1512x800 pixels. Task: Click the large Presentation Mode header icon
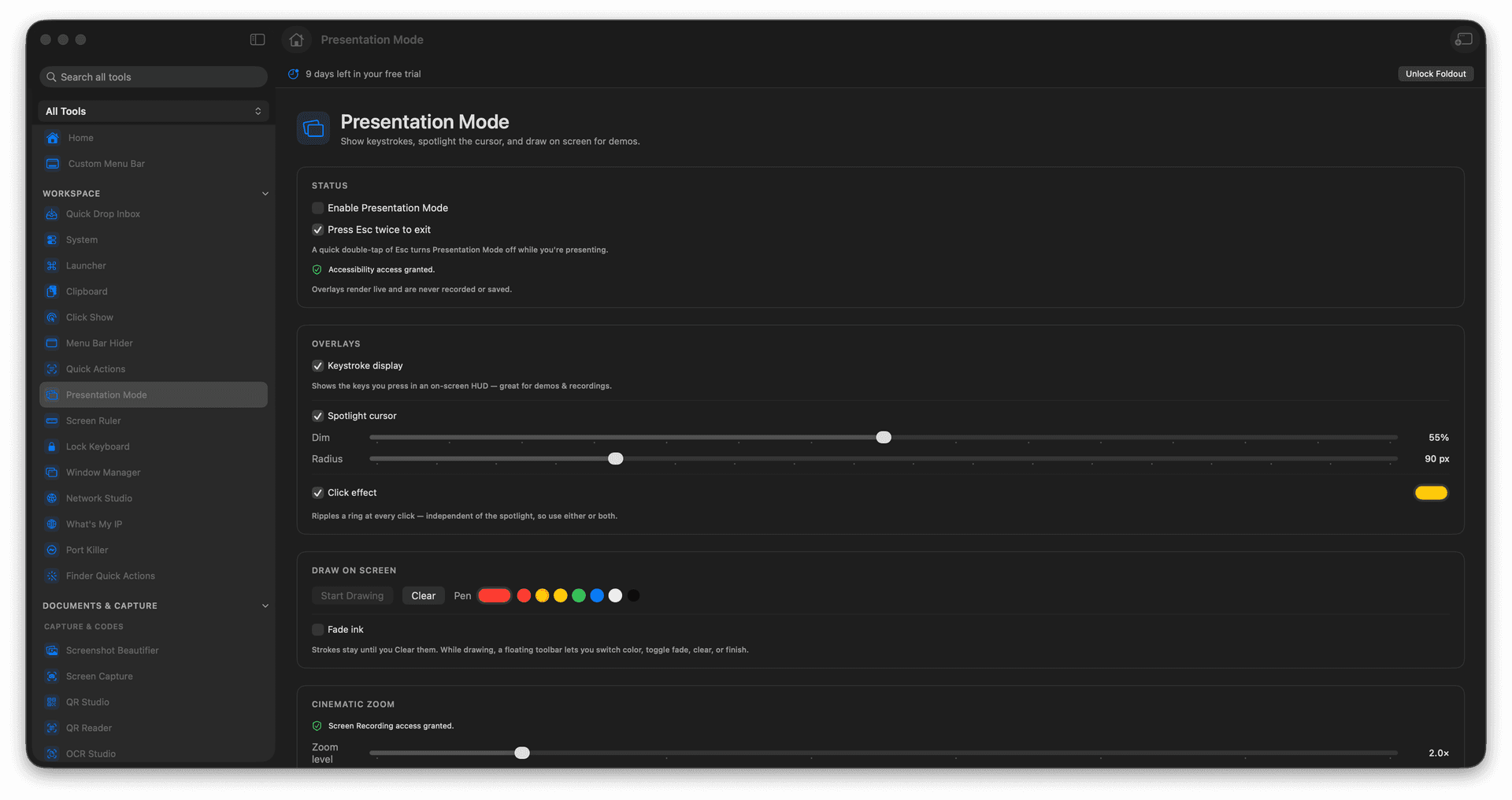313,128
